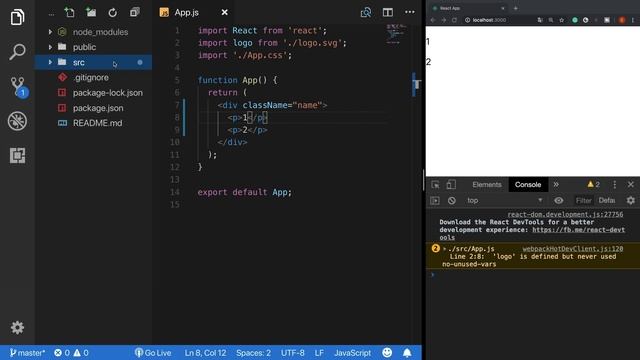
Task: Click Spaces: 2 indentation setting
Action: tap(253, 353)
